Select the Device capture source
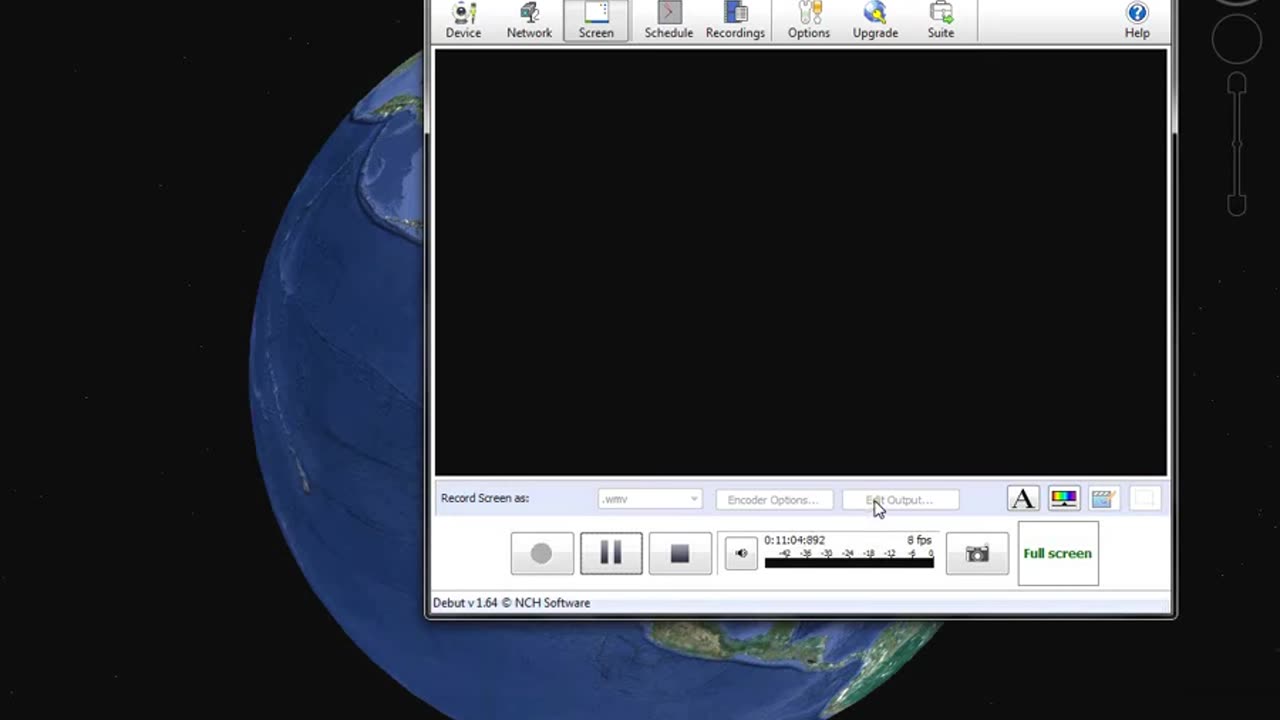The image size is (1280, 720). point(463,21)
